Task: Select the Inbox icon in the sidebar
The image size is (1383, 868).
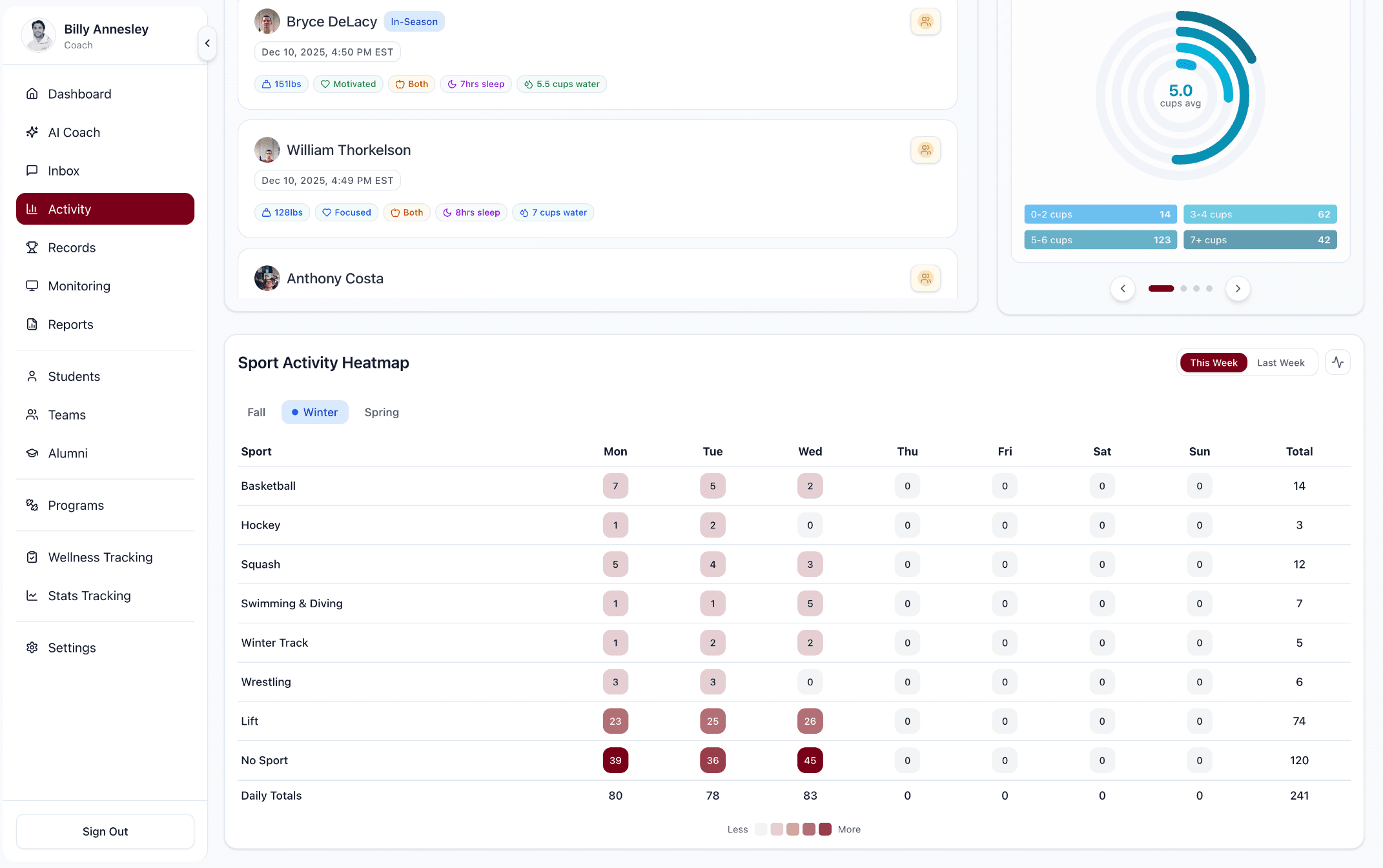Action: [x=32, y=170]
